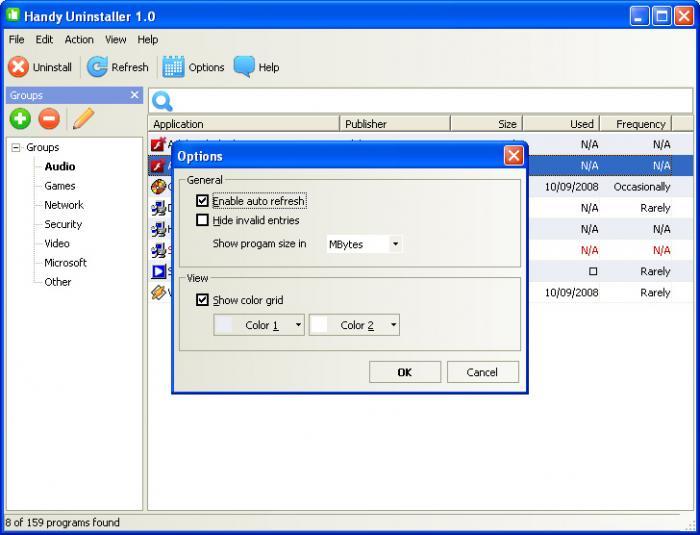Click the last list row's yellow app icon
This screenshot has width=700, height=535.
[x=158, y=293]
